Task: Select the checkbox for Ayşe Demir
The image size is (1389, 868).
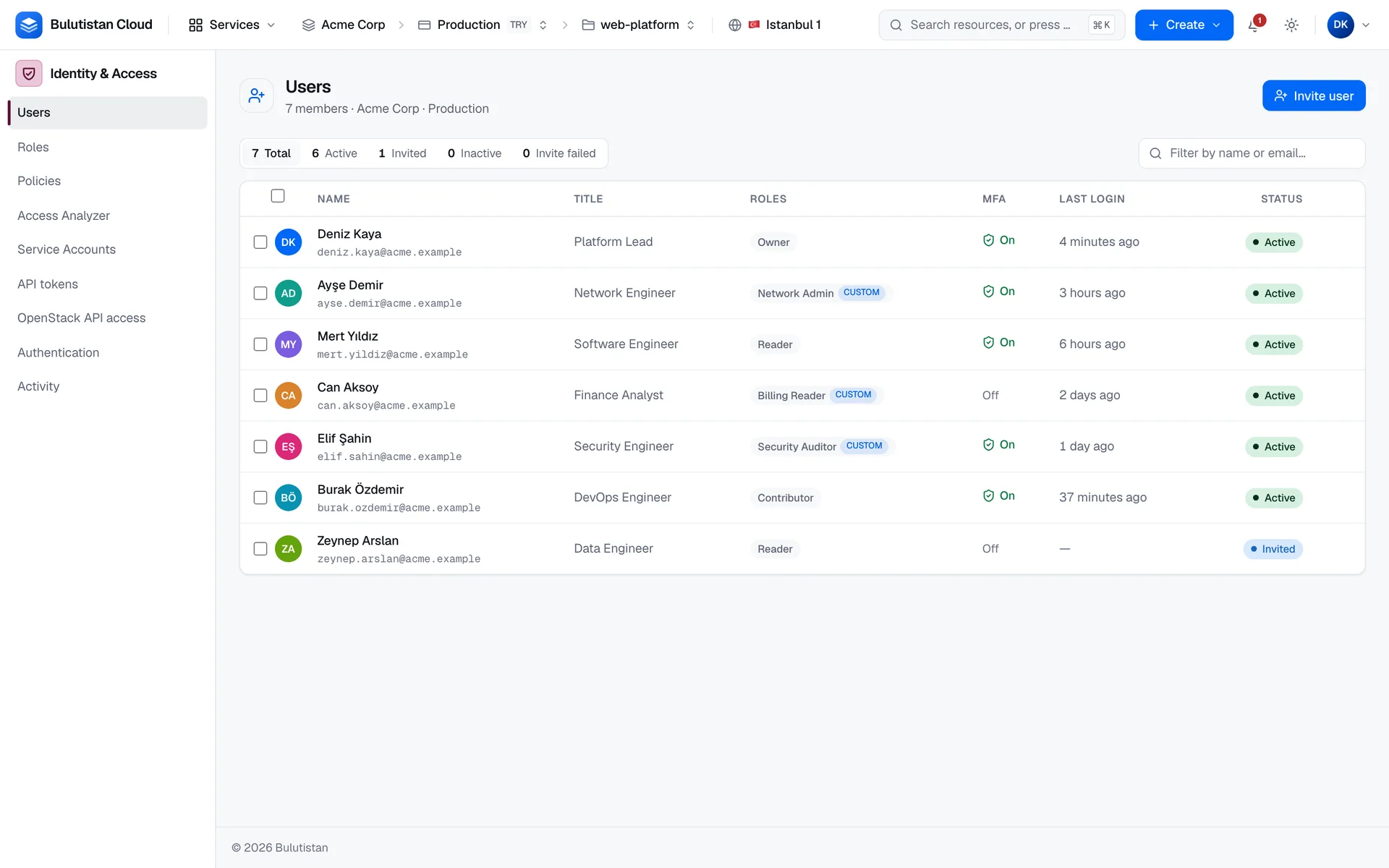Action: click(260, 293)
